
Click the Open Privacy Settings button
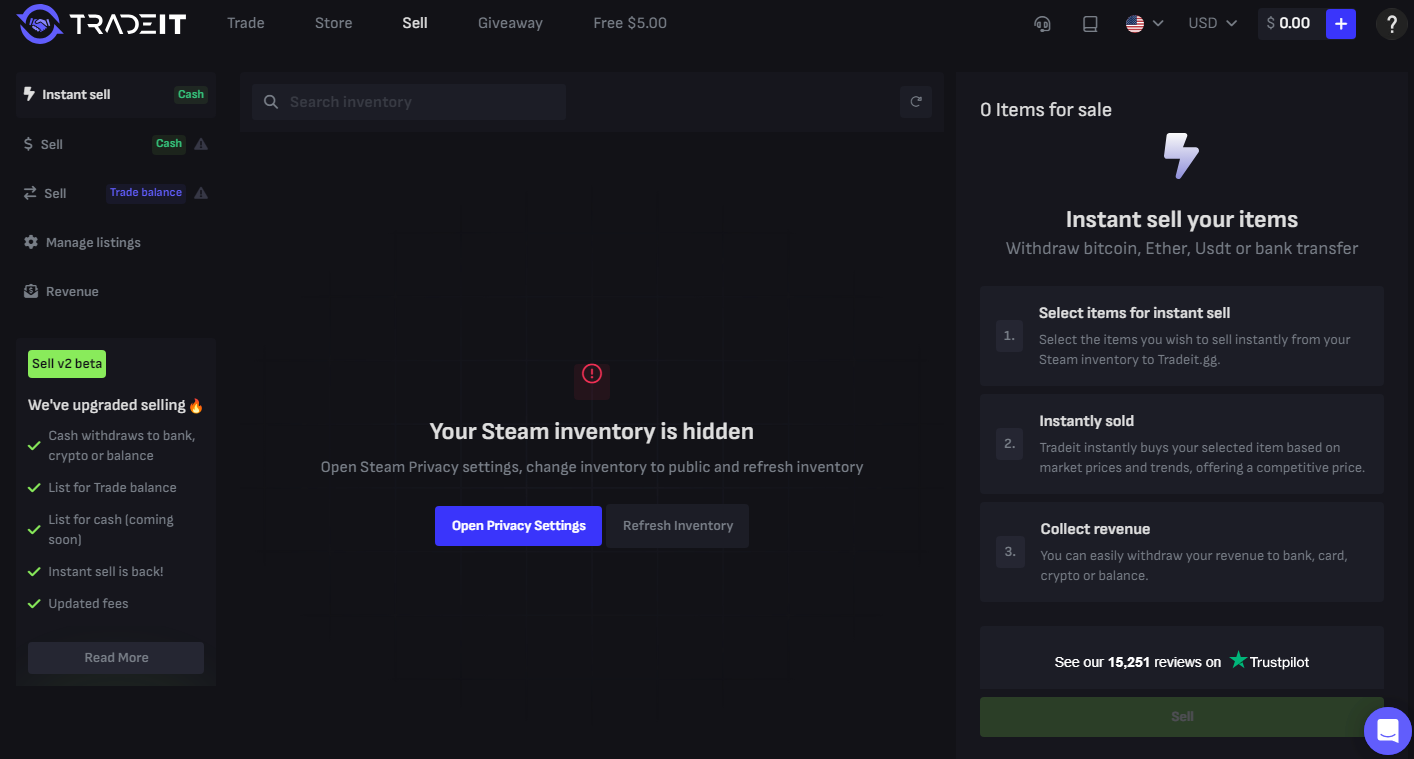518,526
